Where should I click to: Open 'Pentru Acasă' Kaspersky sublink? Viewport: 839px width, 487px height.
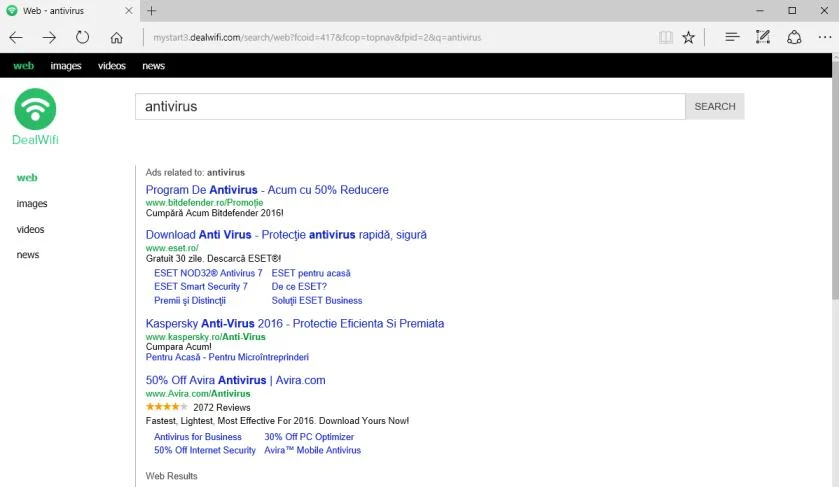click(173, 357)
